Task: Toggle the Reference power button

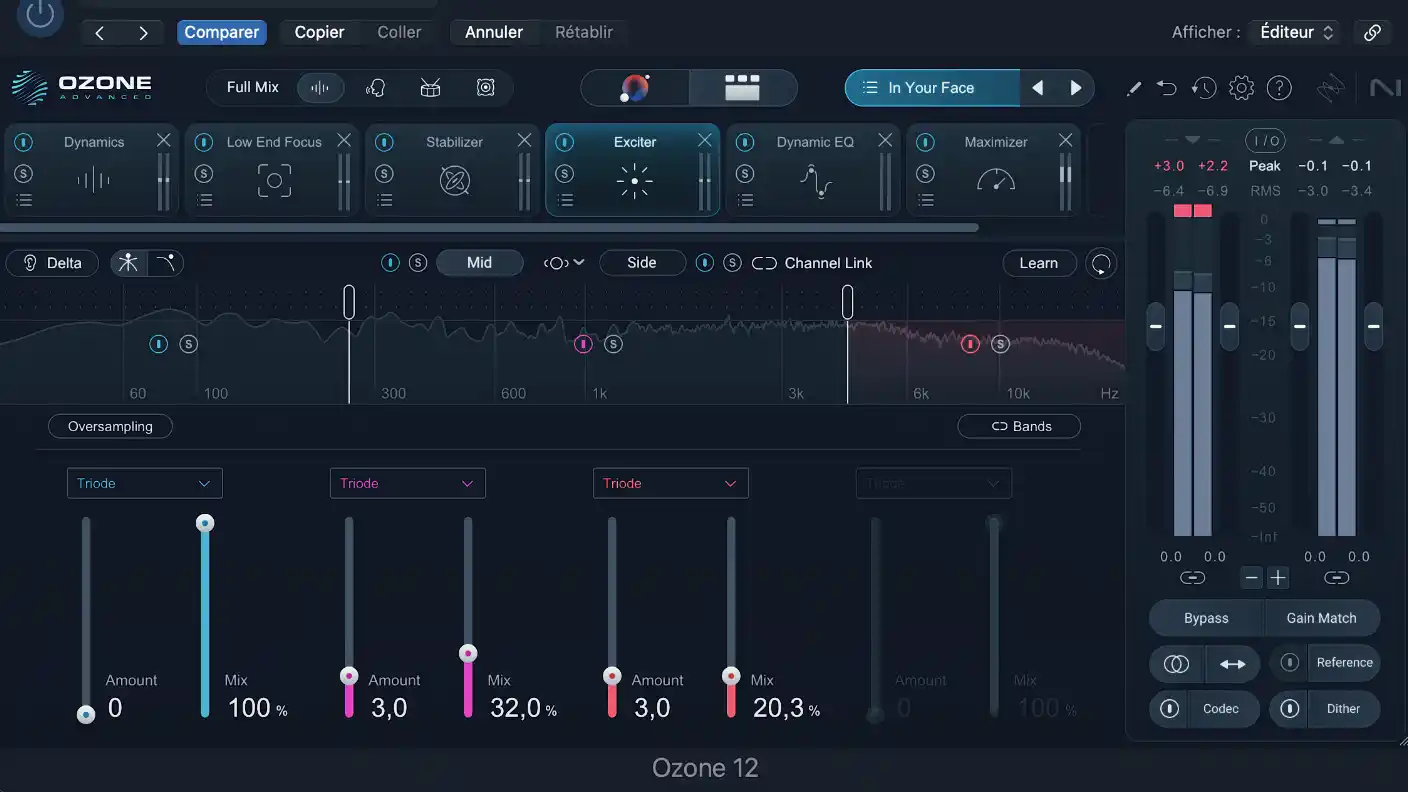Action: 1290,662
